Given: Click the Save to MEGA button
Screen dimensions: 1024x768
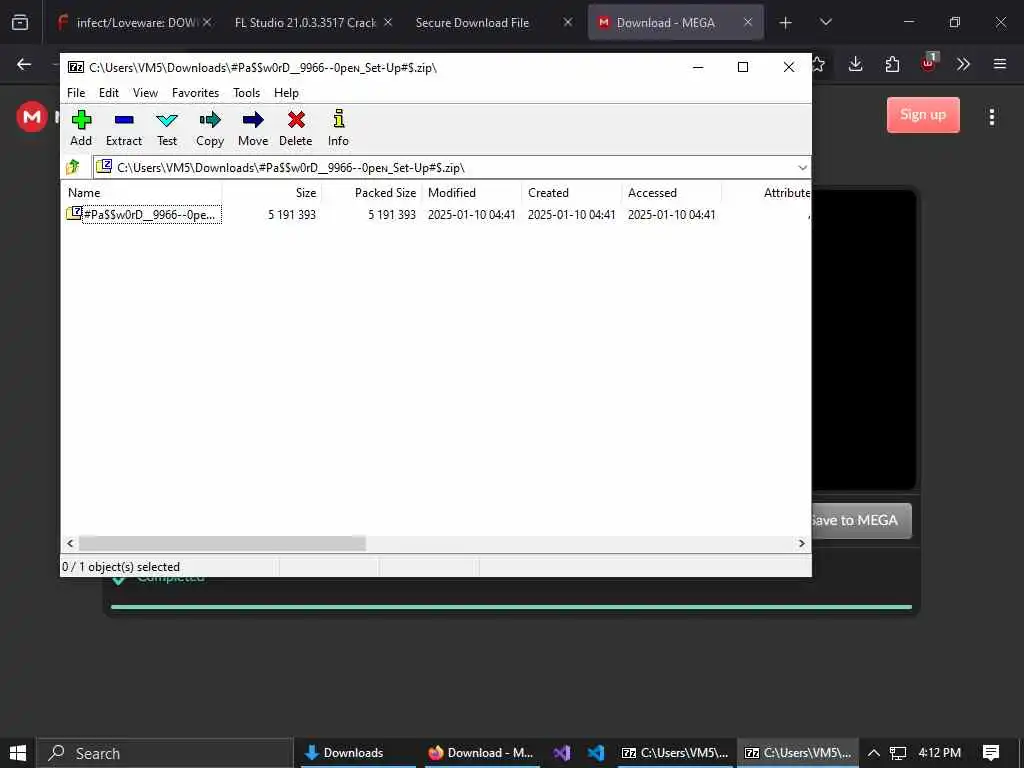Looking at the screenshot, I should (861, 520).
